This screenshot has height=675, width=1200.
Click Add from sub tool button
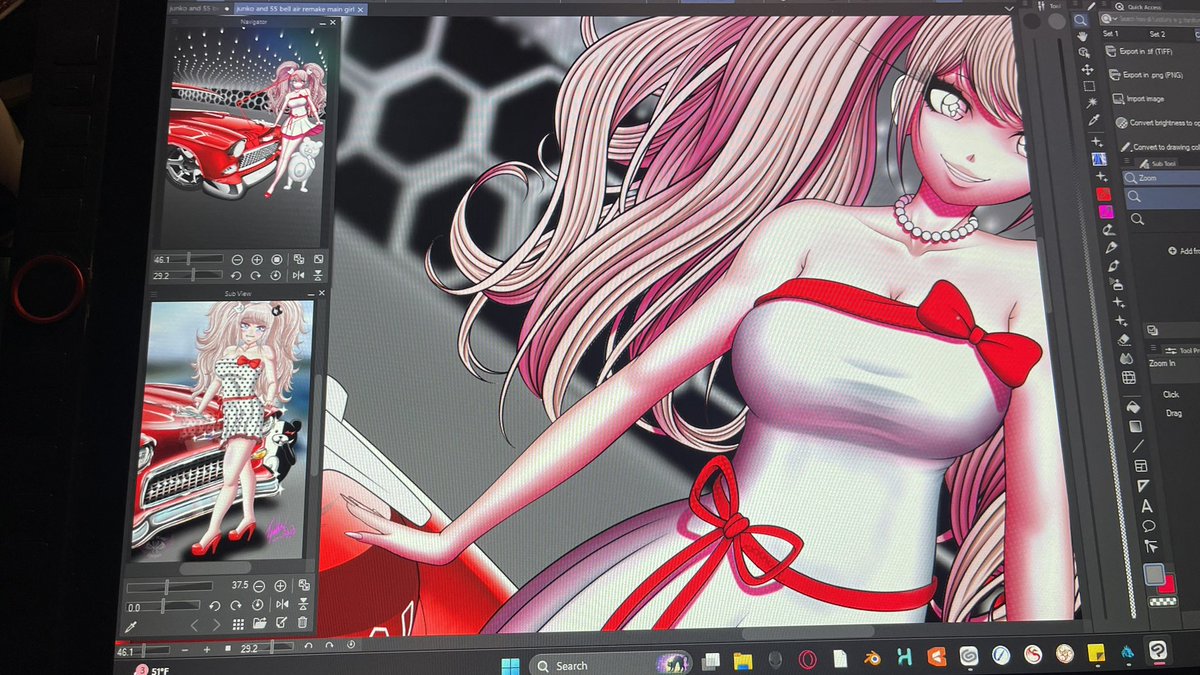(x=1186, y=250)
